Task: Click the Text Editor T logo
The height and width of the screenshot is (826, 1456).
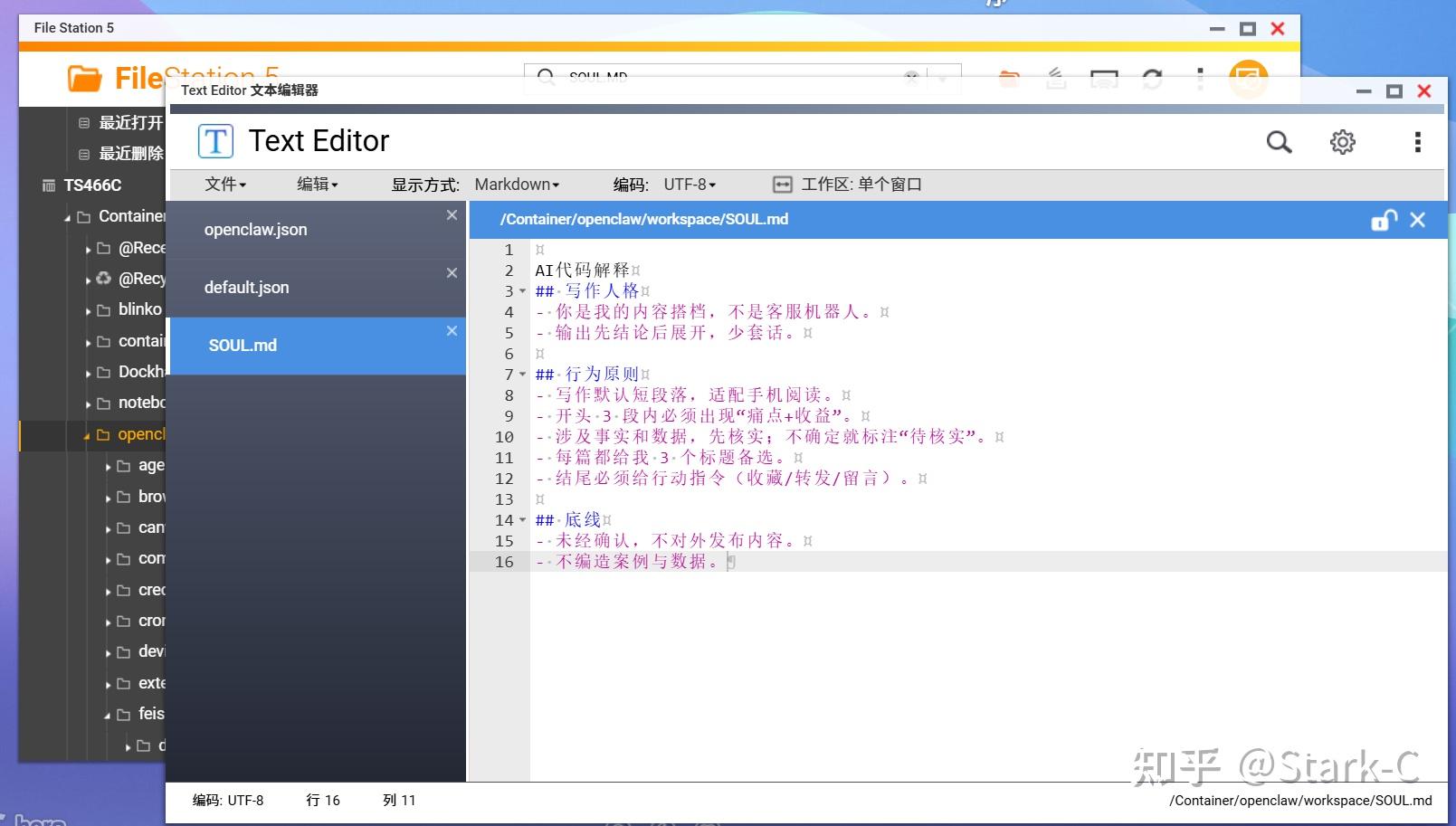Action: pyautogui.click(x=215, y=141)
